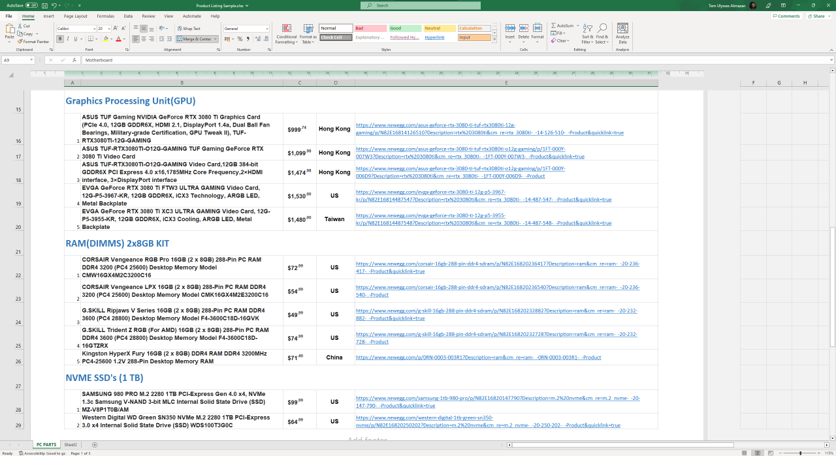Open the Sheet2 worksheet tab

click(x=70, y=445)
